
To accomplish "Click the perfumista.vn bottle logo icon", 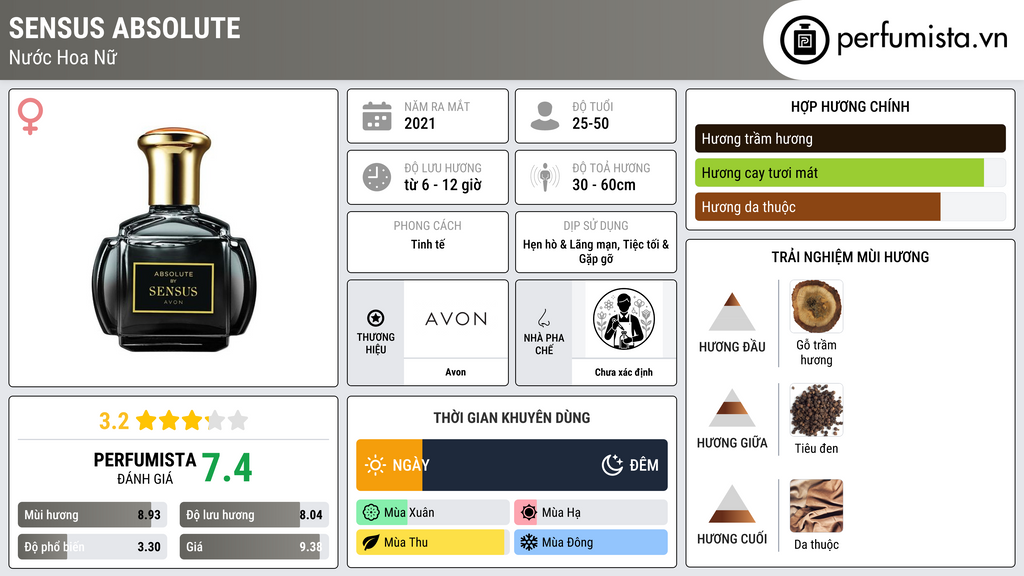I will [804, 40].
